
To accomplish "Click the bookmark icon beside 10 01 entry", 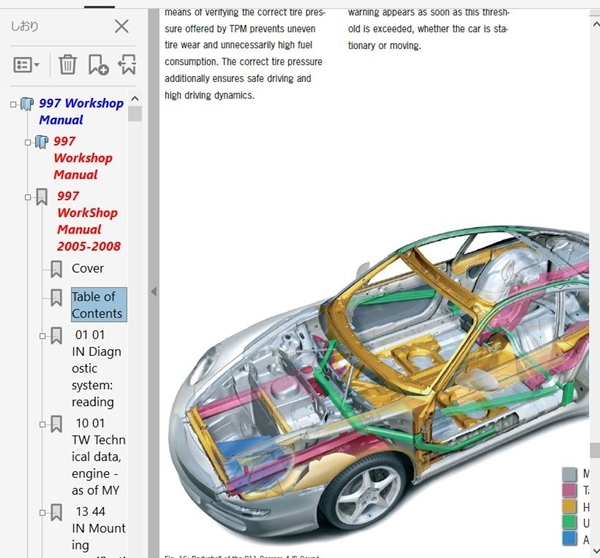I will pos(56,424).
